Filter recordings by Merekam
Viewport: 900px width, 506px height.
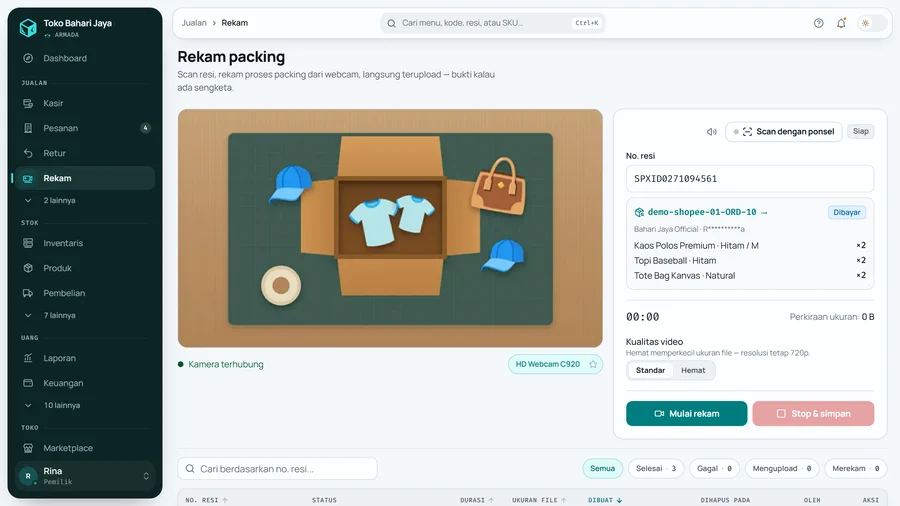click(x=856, y=469)
